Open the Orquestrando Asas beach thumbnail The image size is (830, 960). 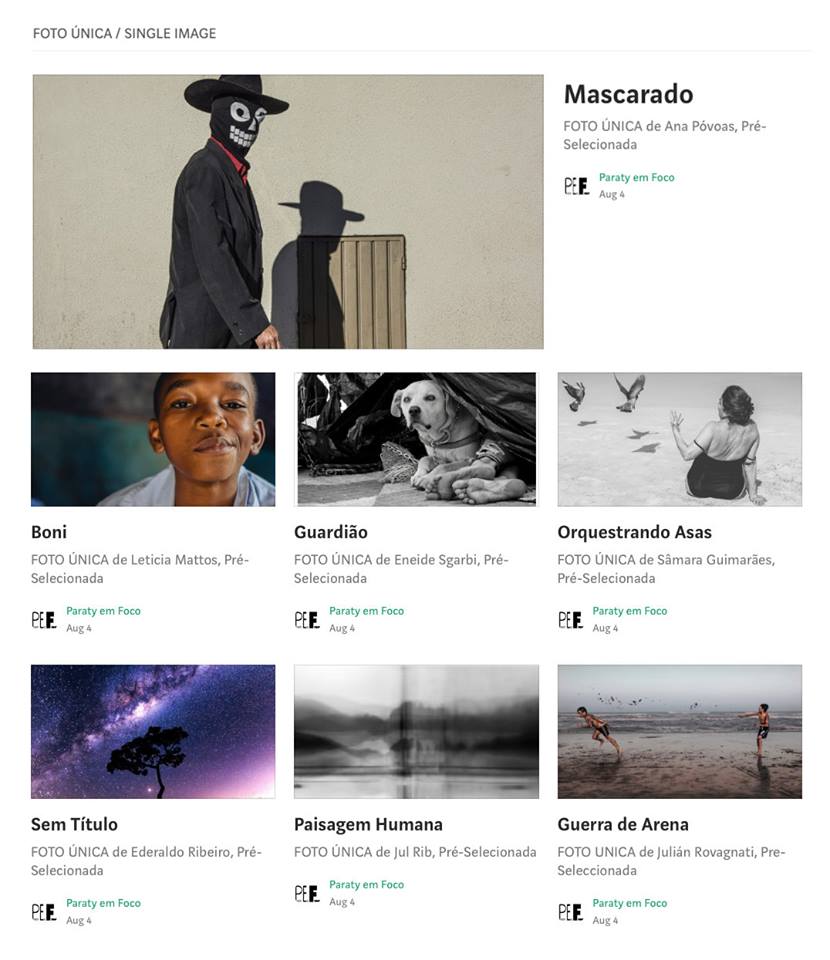pos(679,439)
